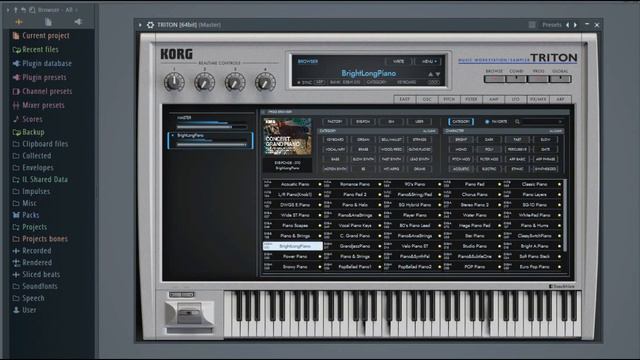Toggle the Bright character filter
This screenshot has height=360, width=640.
[461, 140]
